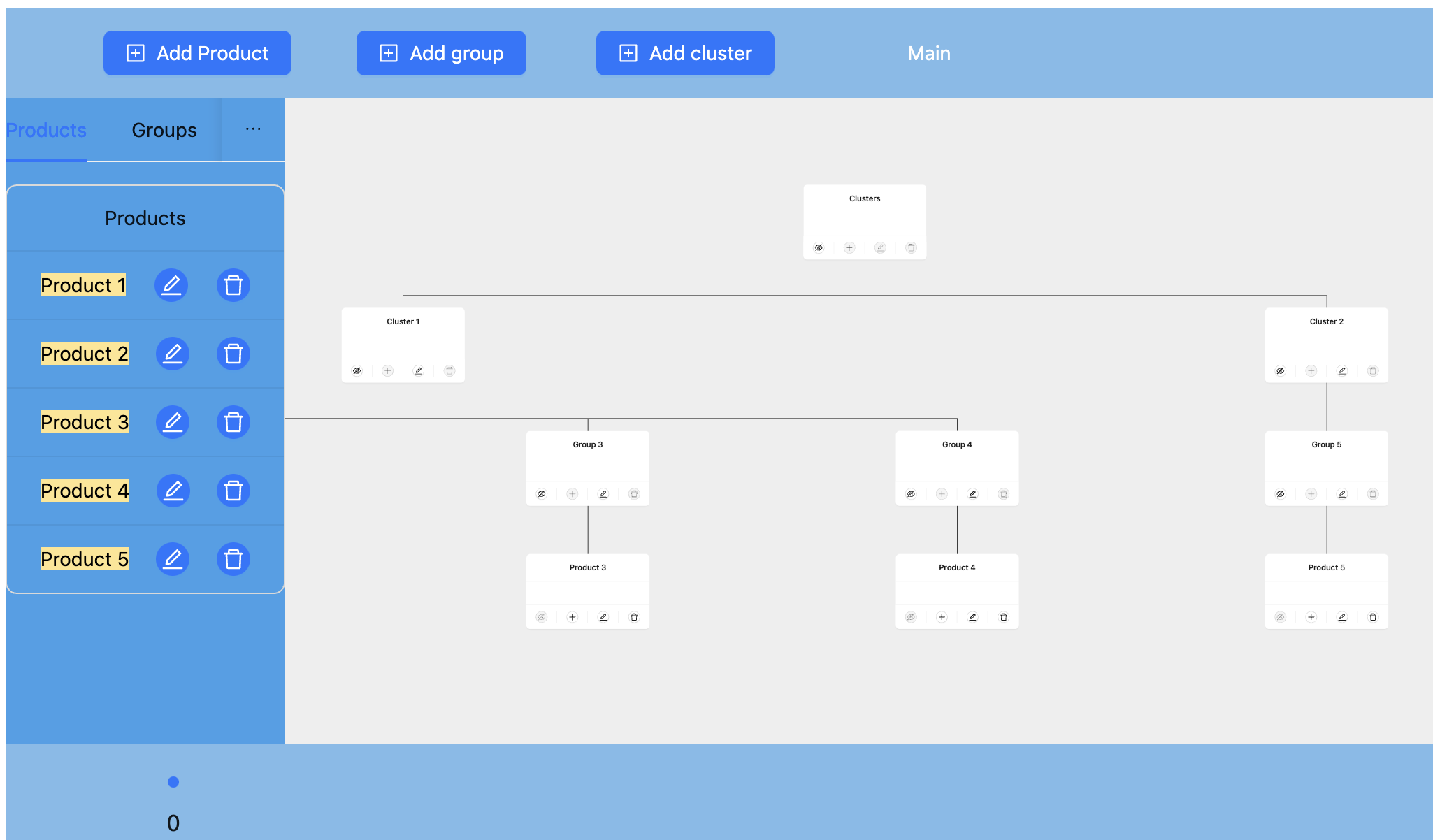Screen dimensions: 1433x840
Task: Toggle visibility eye icon on Group 3
Action: click(541, 494)
